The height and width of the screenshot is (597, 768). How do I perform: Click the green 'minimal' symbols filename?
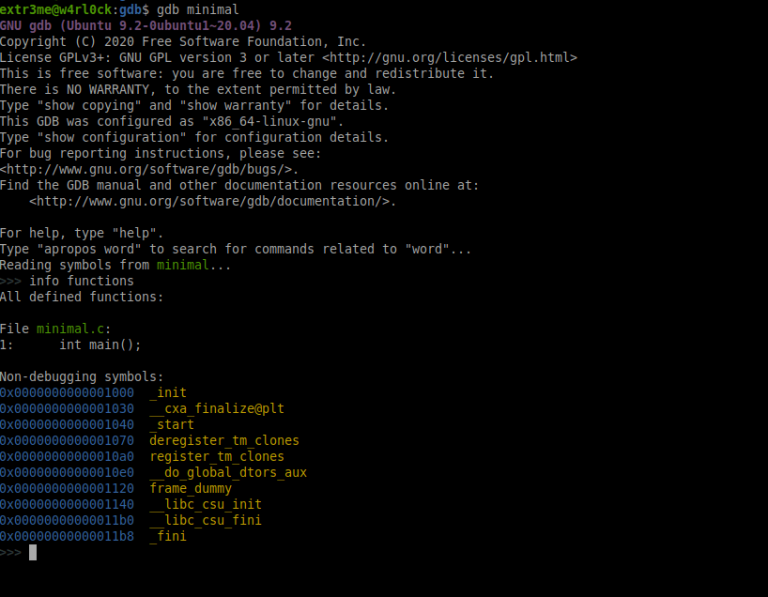point(183,265)
